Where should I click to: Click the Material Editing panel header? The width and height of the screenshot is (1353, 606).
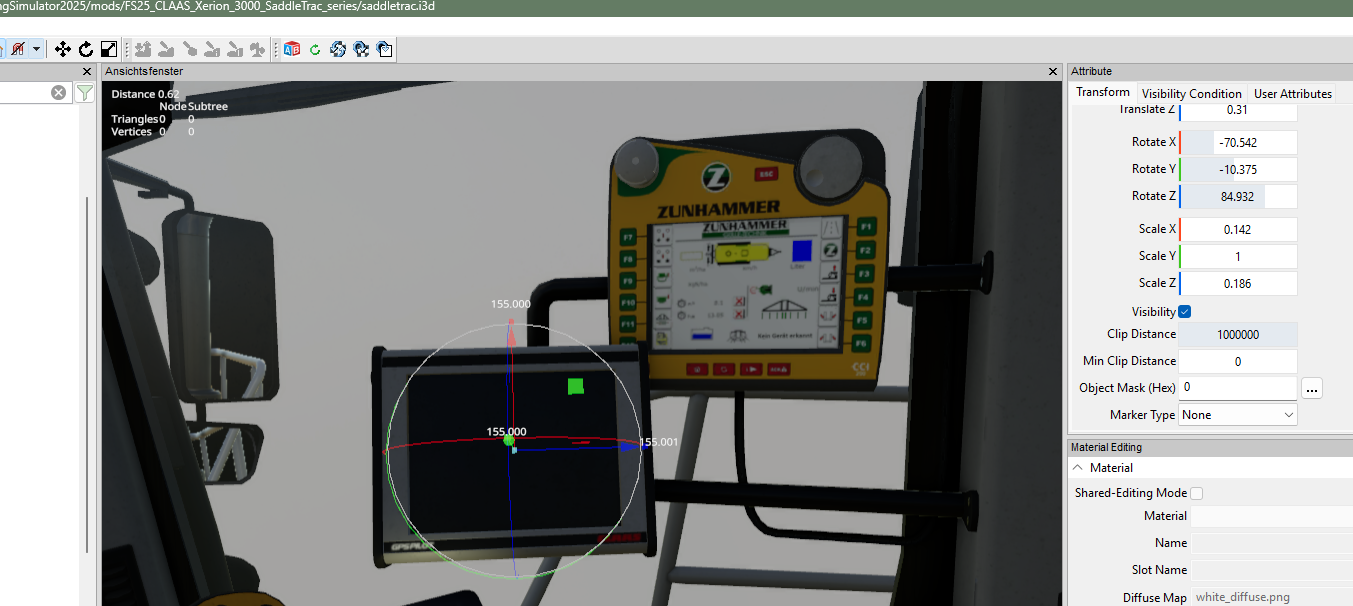point(1210,447)
